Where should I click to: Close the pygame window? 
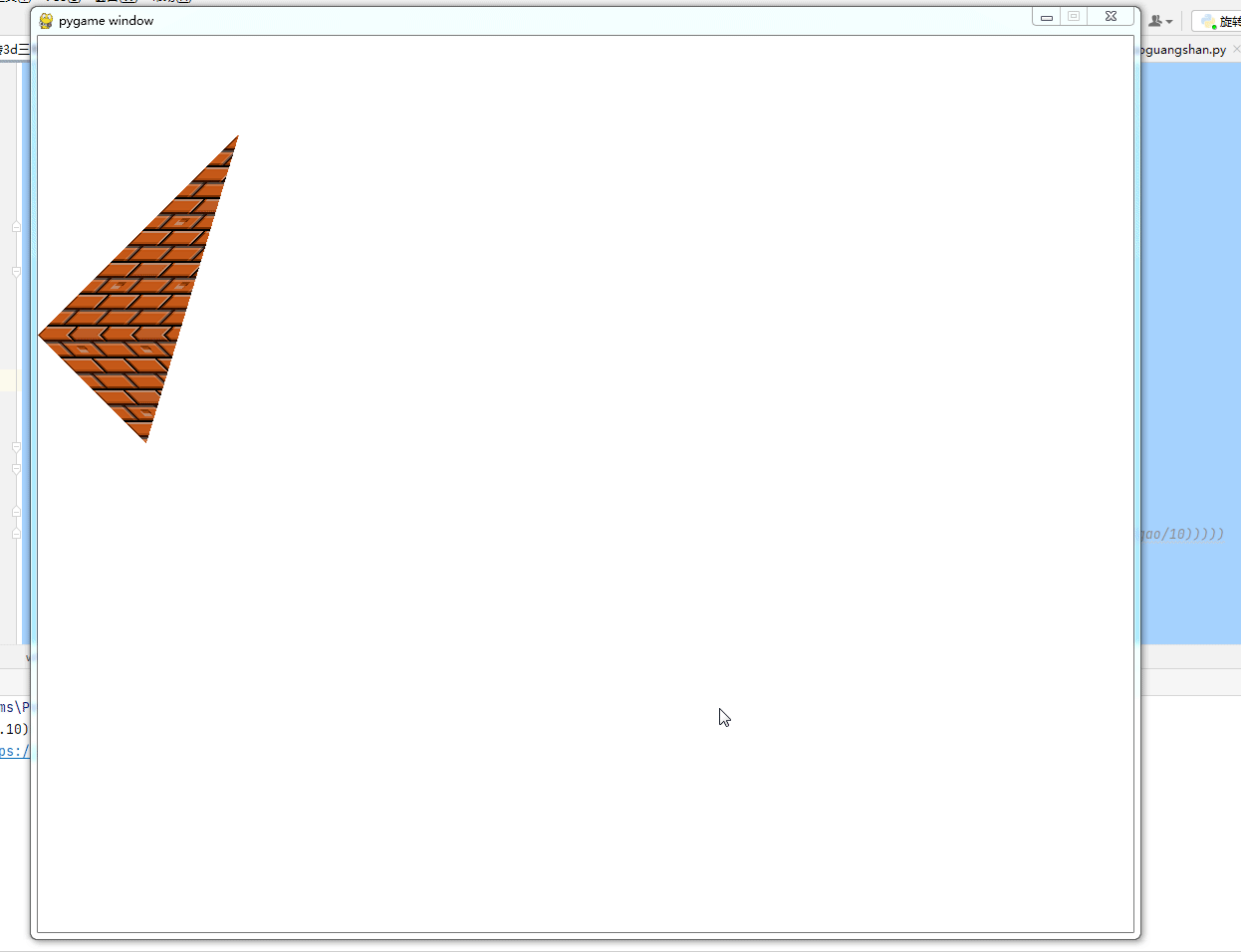click(1111, 17)
